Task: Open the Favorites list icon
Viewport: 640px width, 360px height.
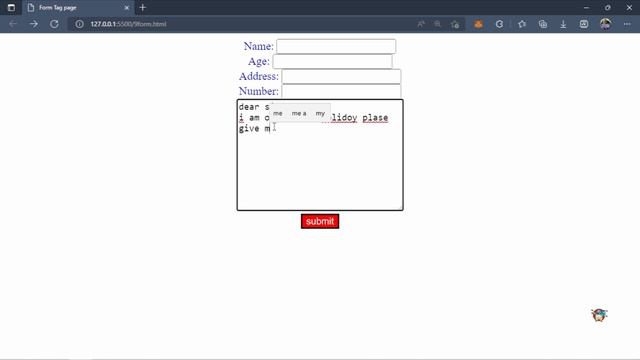Action: (x=522, y=24)
